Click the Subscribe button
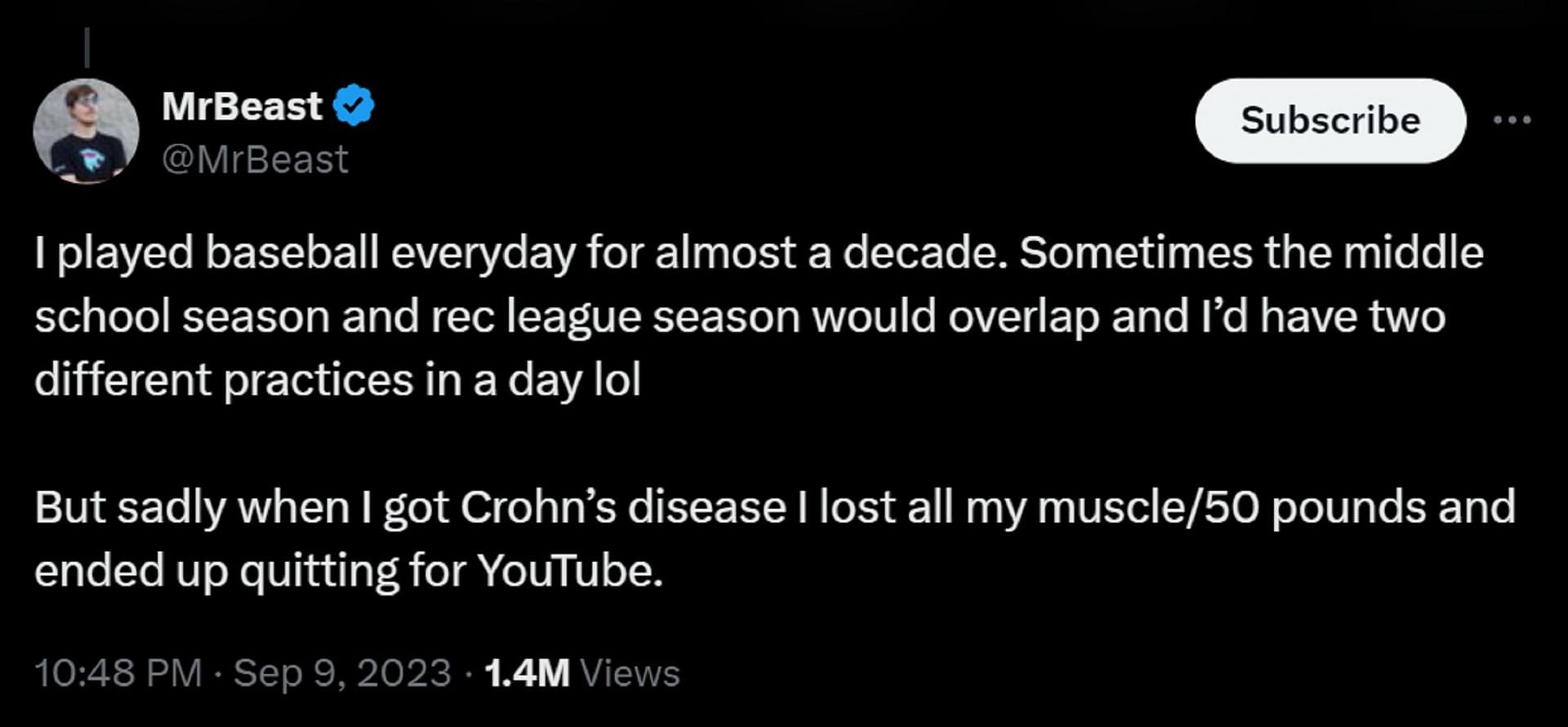 pos(1330,120)
